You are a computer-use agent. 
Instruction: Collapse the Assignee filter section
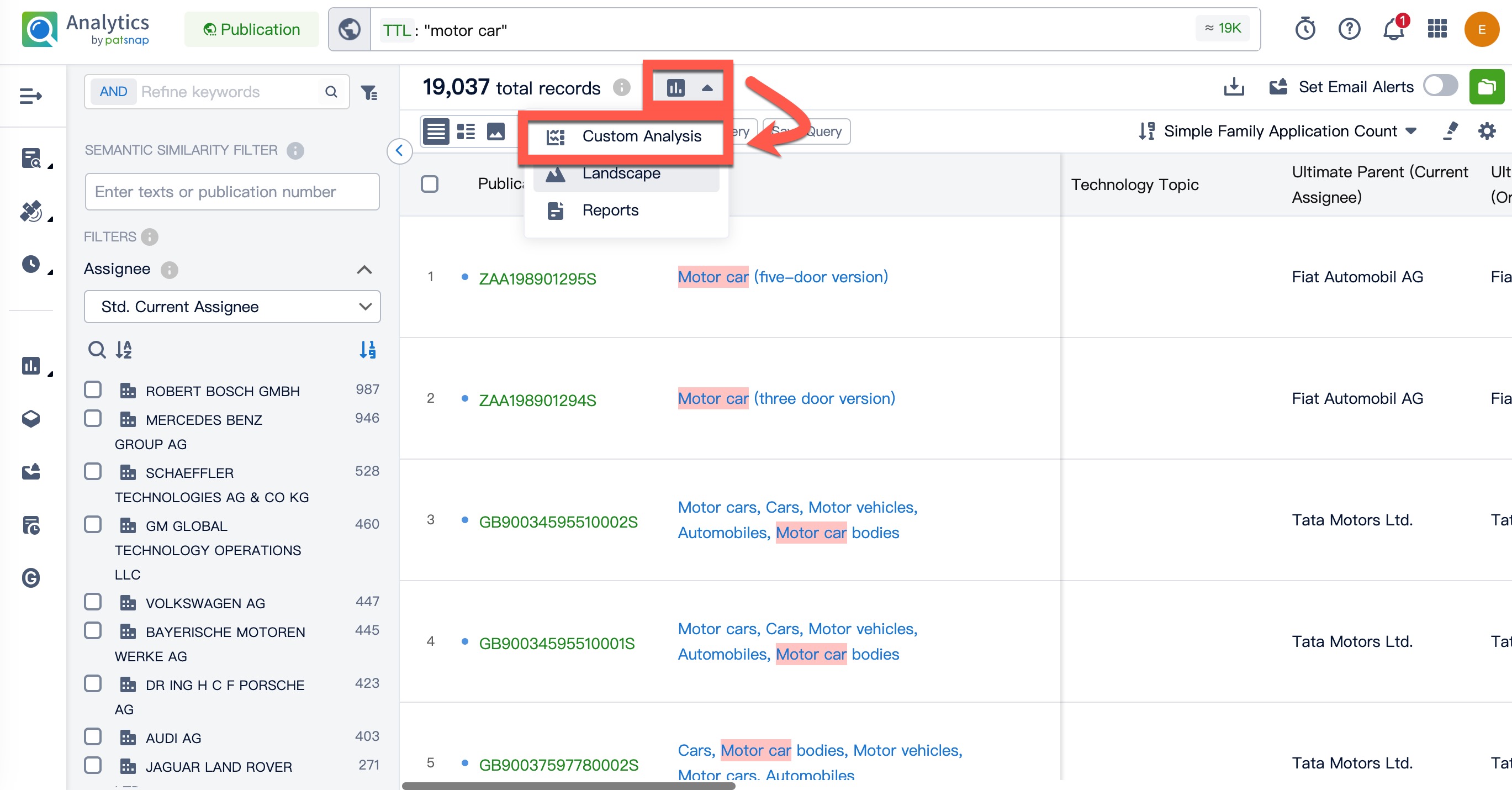(x=364, y=270)
